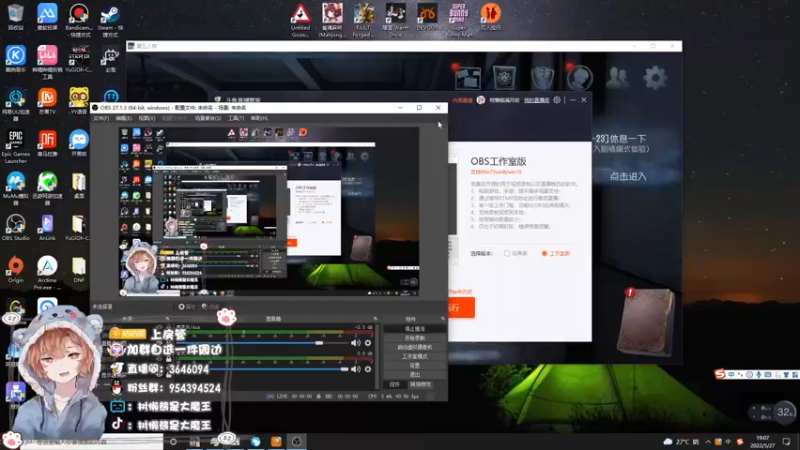Open the folder icon in game top bar
Screen dimensions: 800x450
468,78
